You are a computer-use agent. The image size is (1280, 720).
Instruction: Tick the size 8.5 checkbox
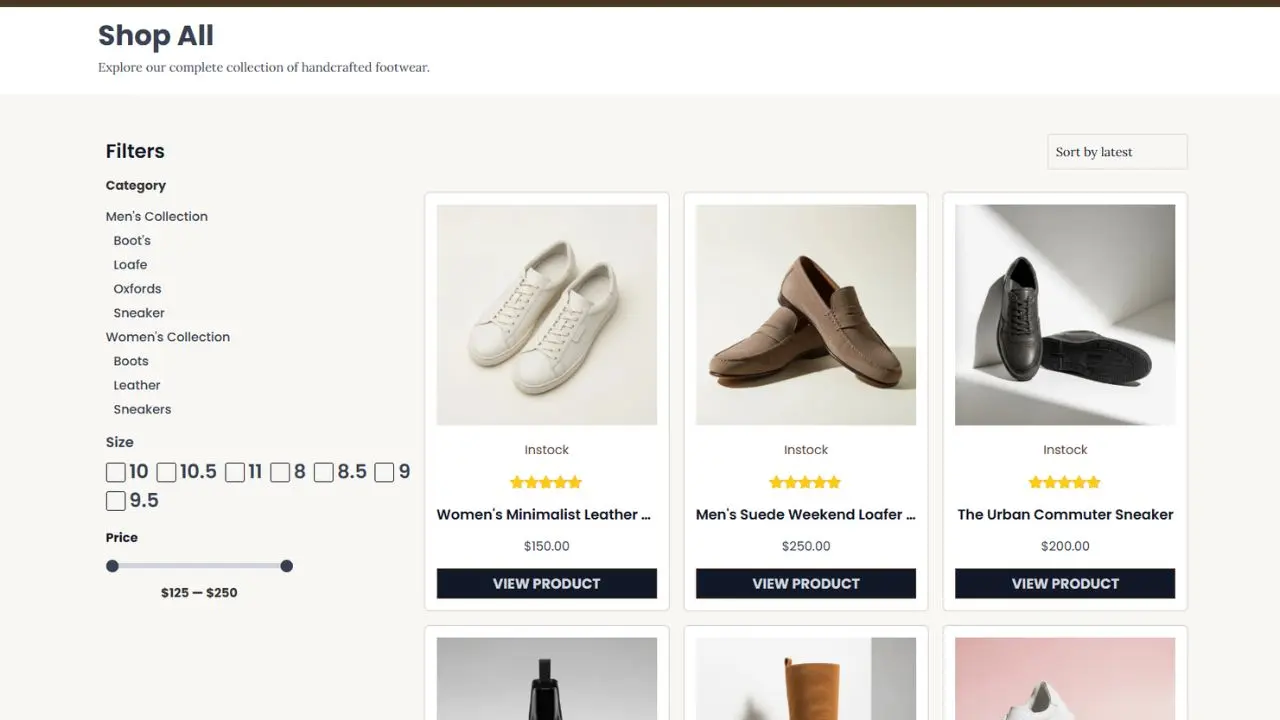coord(323,472)
